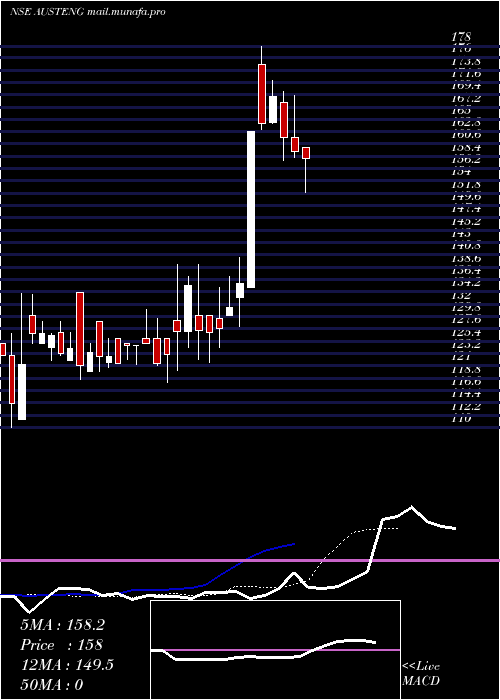Click the Price : 158 label
This screenshot has width=500, height=700.
pos(61,645)
